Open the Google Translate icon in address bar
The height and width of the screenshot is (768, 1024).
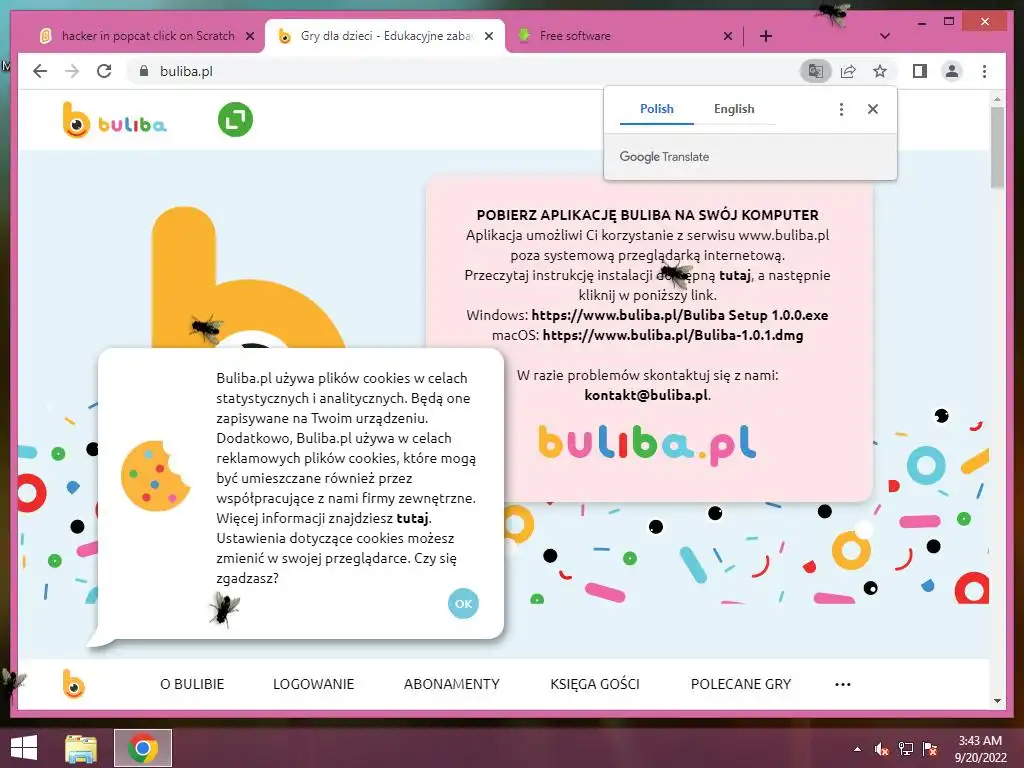816,71
